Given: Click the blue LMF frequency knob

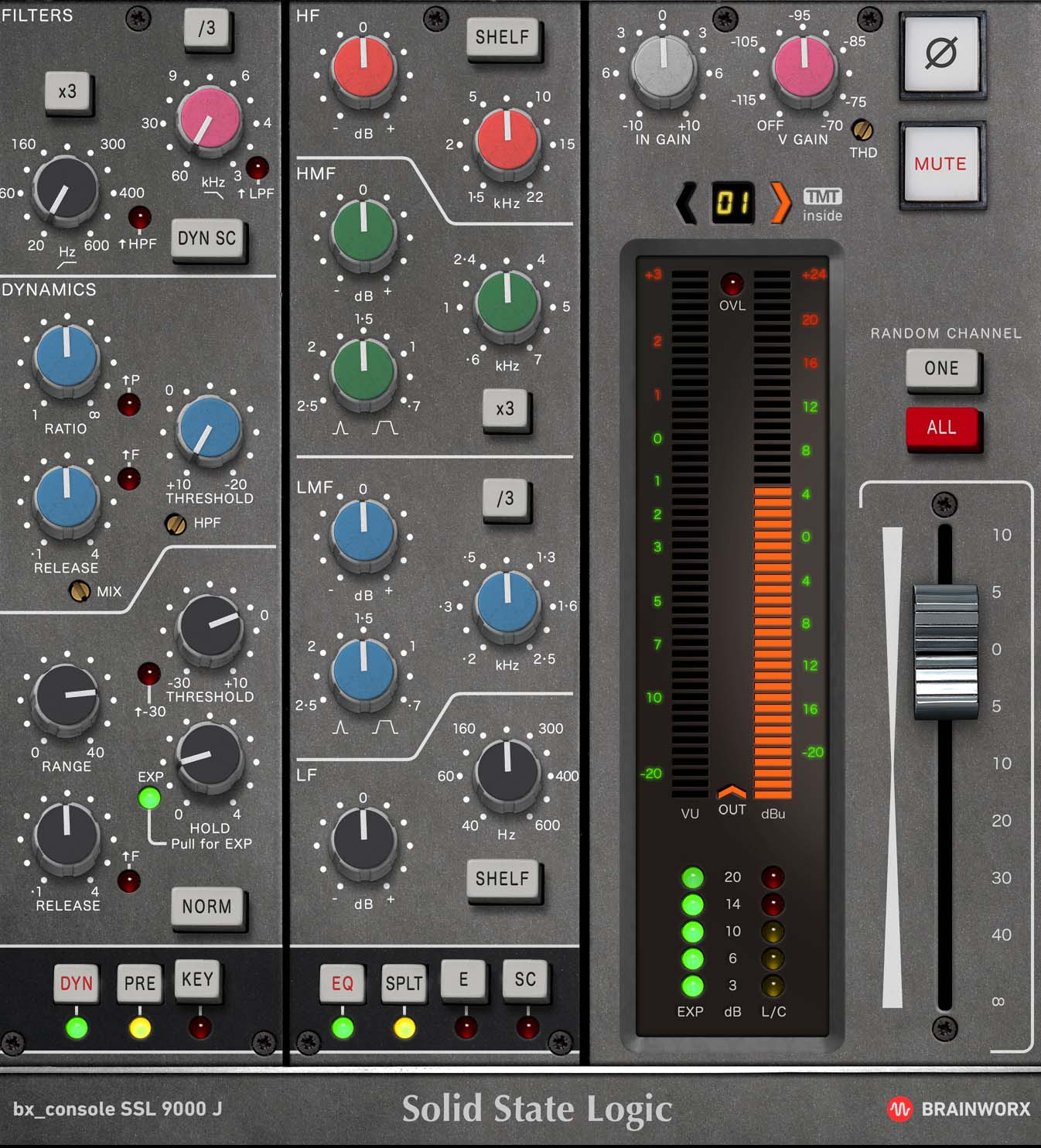Looking at the screenshot, I should 507,603.
